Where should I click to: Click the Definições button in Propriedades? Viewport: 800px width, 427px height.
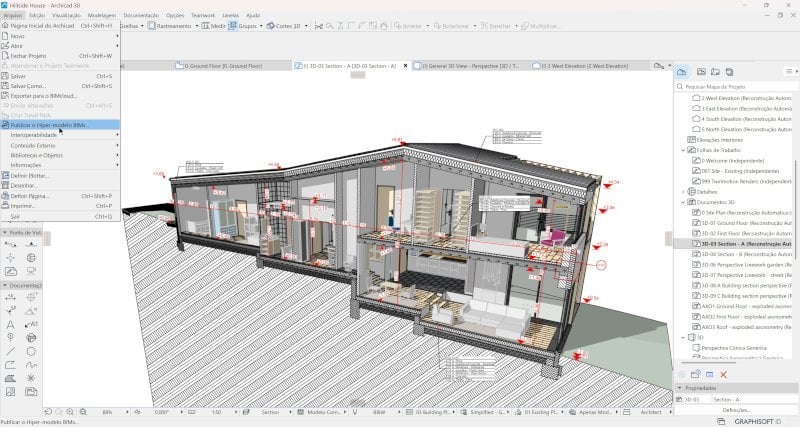pos(736,410)
